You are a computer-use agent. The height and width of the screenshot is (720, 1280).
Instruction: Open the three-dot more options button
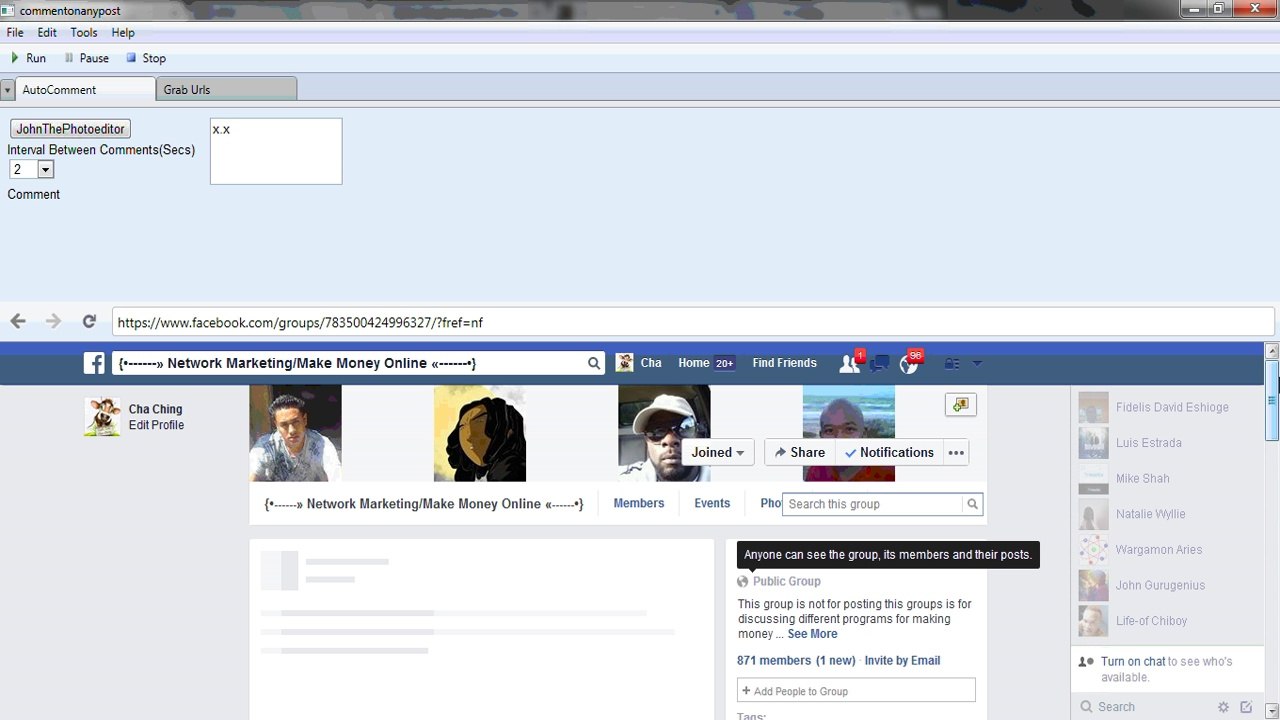[956, 452]
